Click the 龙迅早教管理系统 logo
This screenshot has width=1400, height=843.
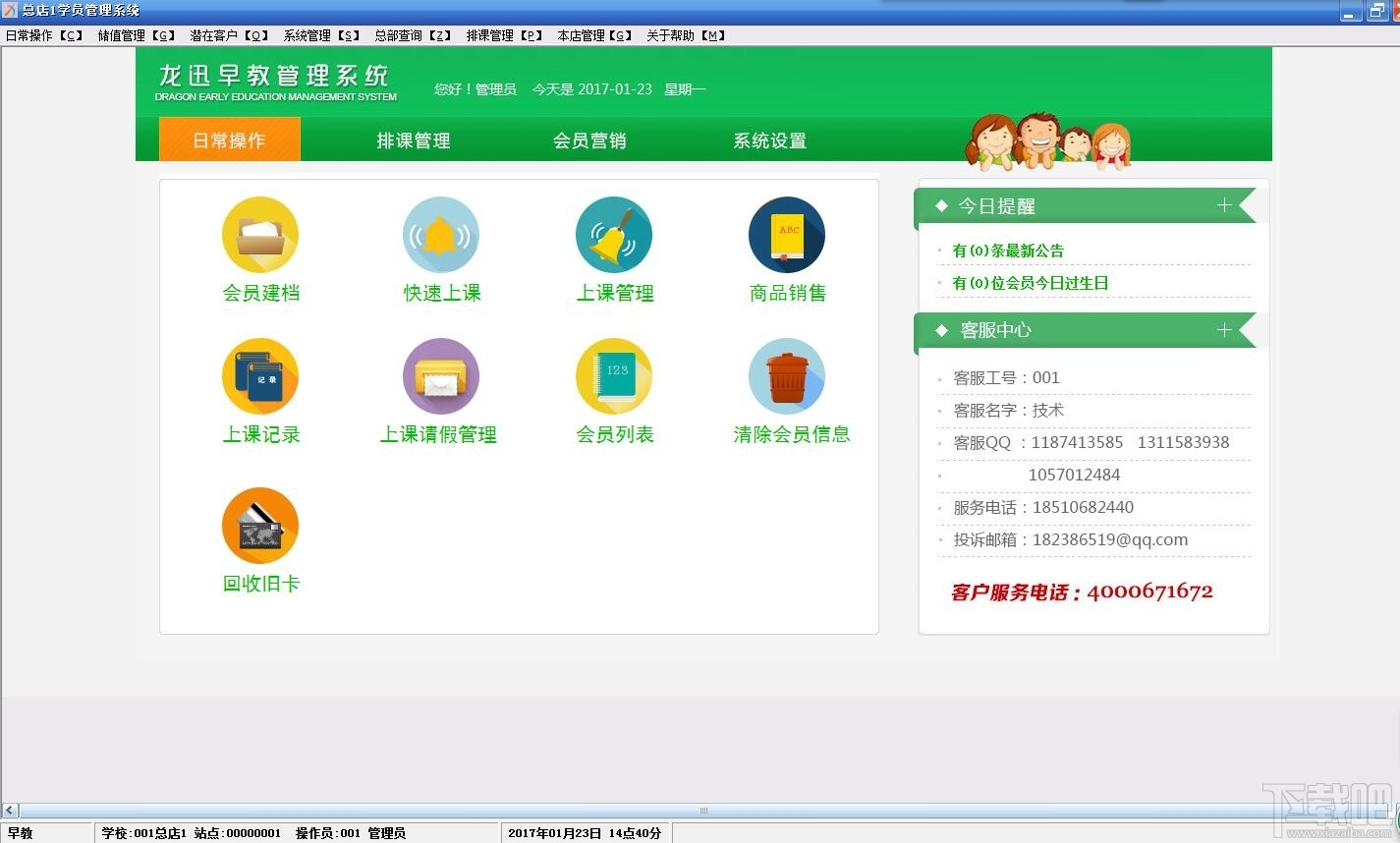tap(275, 83)
